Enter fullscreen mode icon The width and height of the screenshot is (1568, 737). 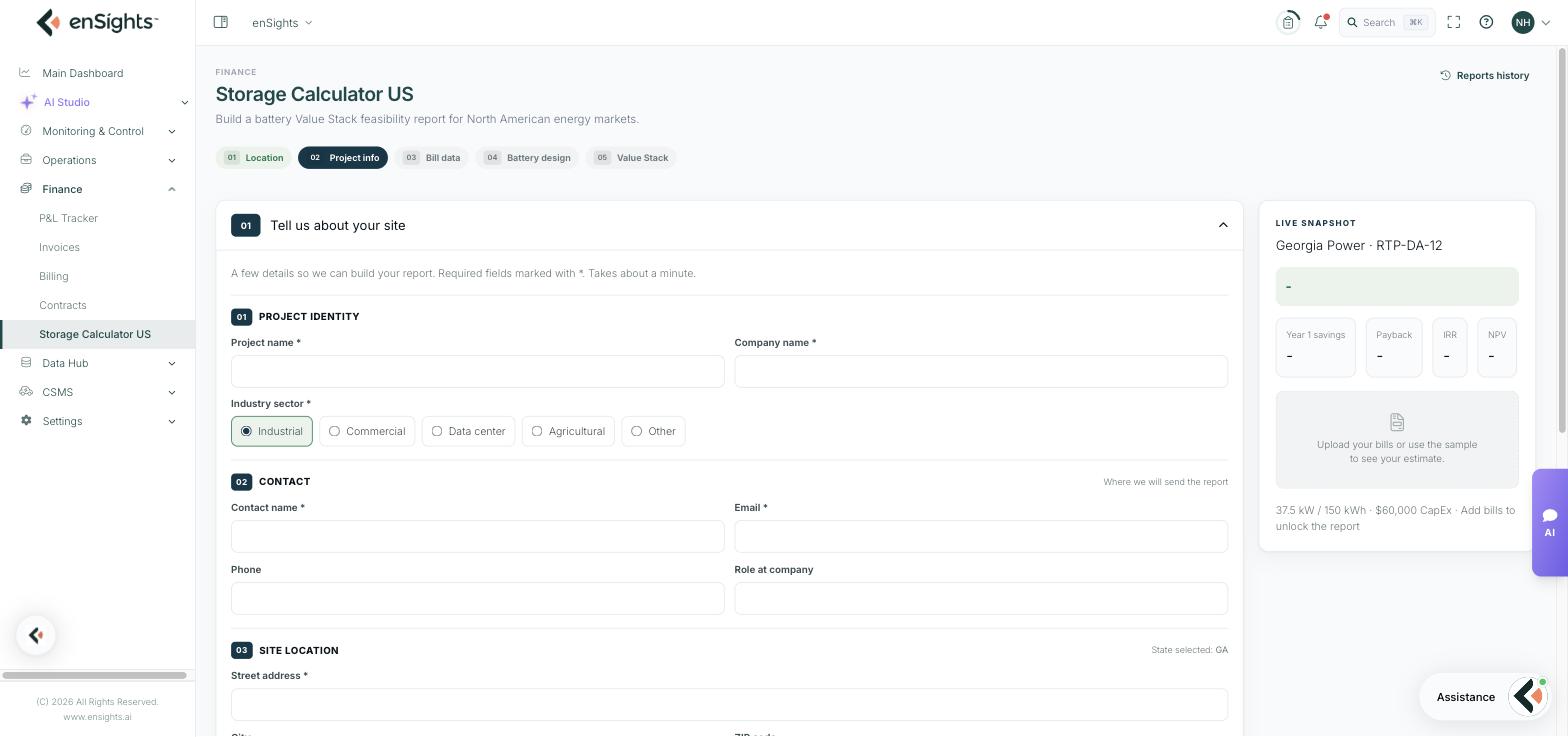pos(1454,22)
